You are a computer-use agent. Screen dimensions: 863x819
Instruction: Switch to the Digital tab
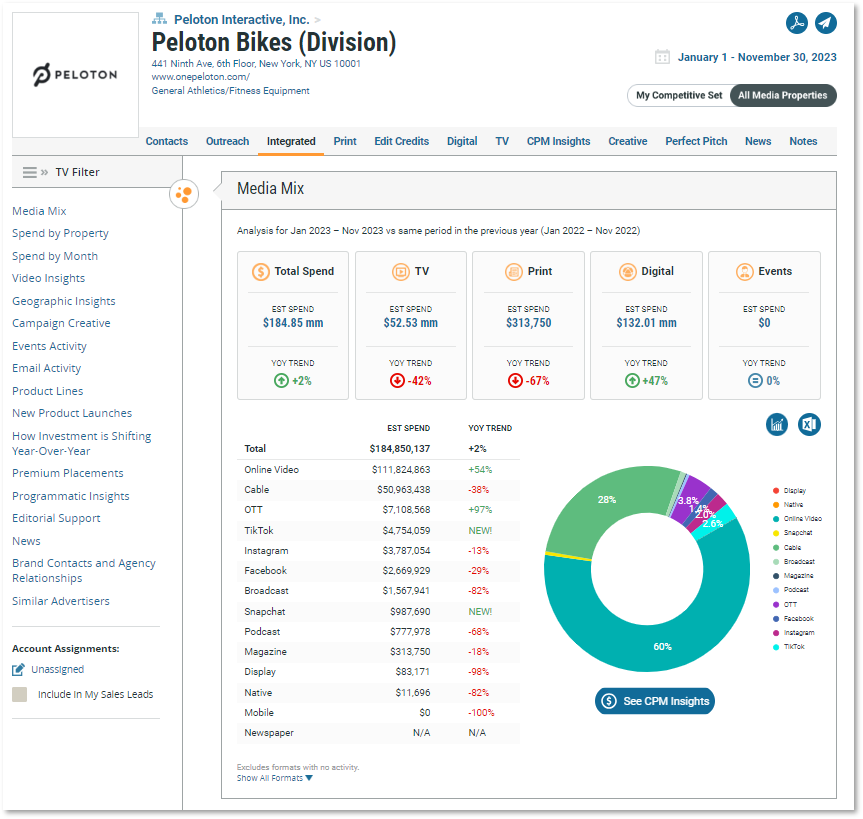click(x=462, y=141)
